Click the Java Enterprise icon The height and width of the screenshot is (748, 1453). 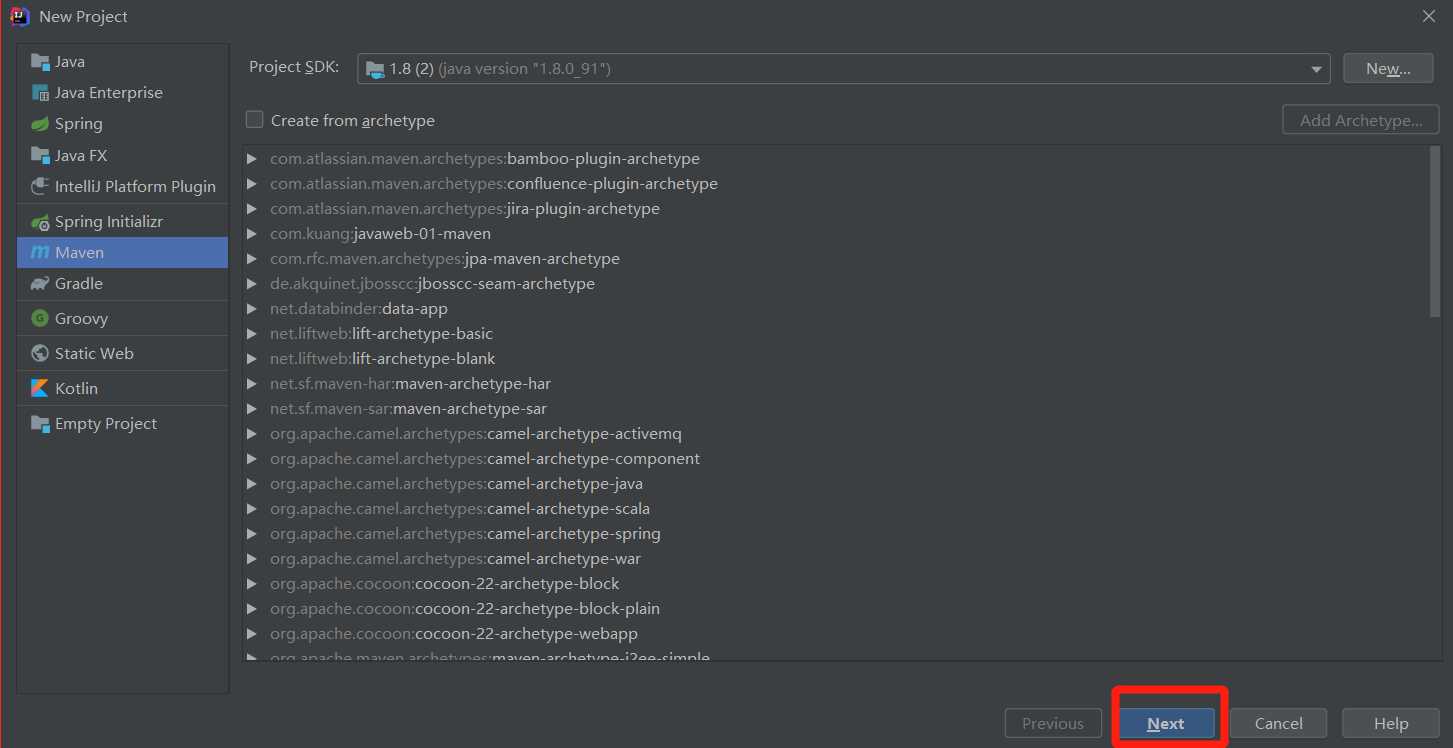coord(40,92)
